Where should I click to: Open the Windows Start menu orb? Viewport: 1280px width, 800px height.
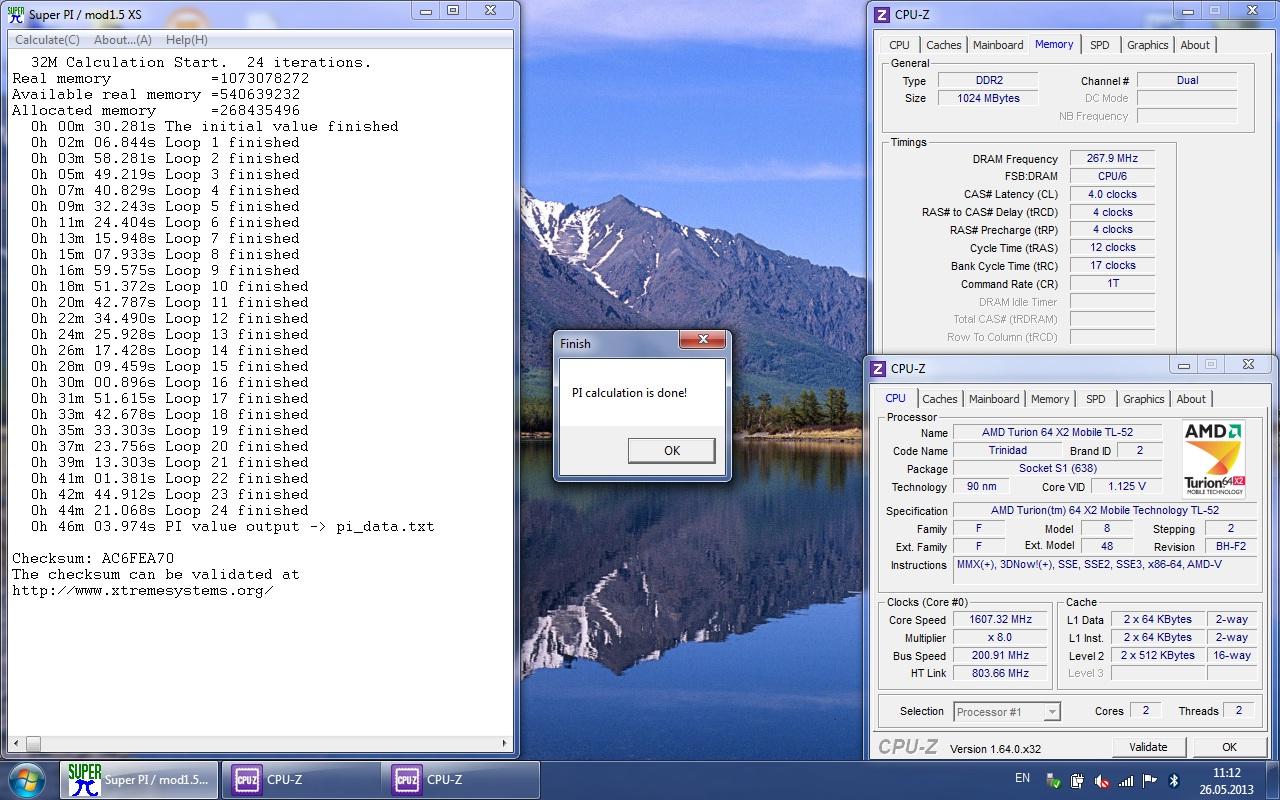pos(28,779)
